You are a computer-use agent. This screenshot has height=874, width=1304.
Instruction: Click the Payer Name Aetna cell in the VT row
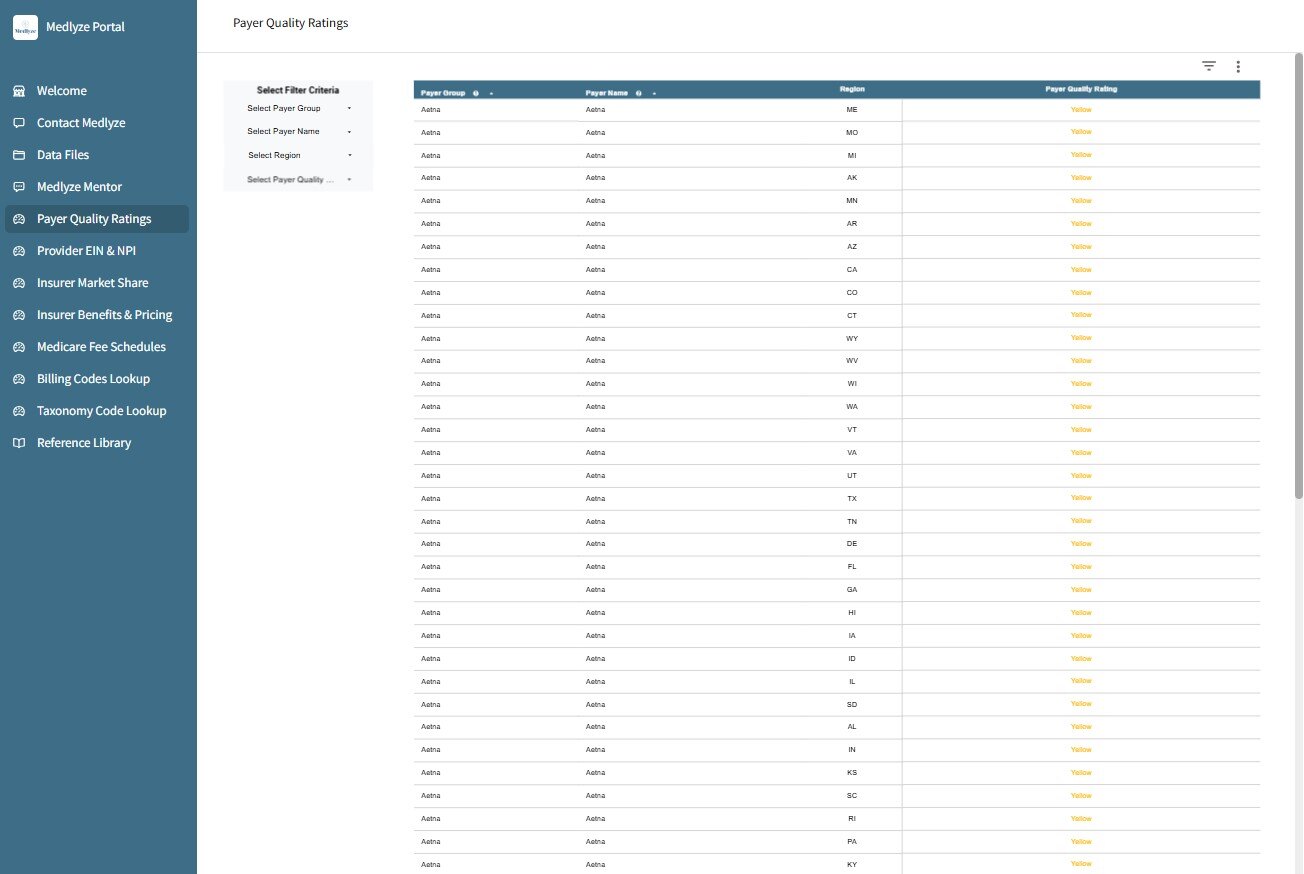coord(596,430)
